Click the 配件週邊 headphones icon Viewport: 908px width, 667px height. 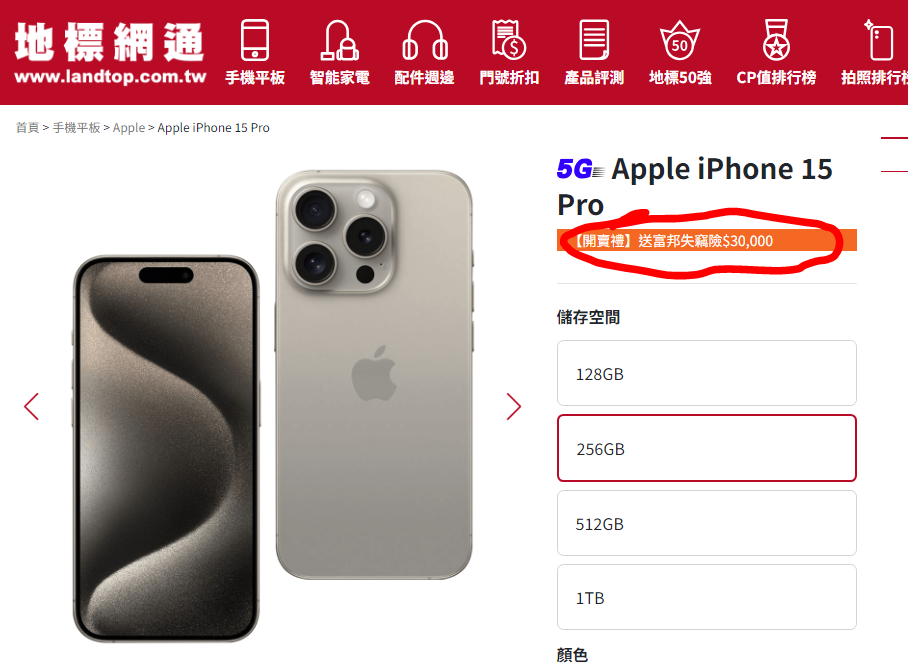(424, 40)
